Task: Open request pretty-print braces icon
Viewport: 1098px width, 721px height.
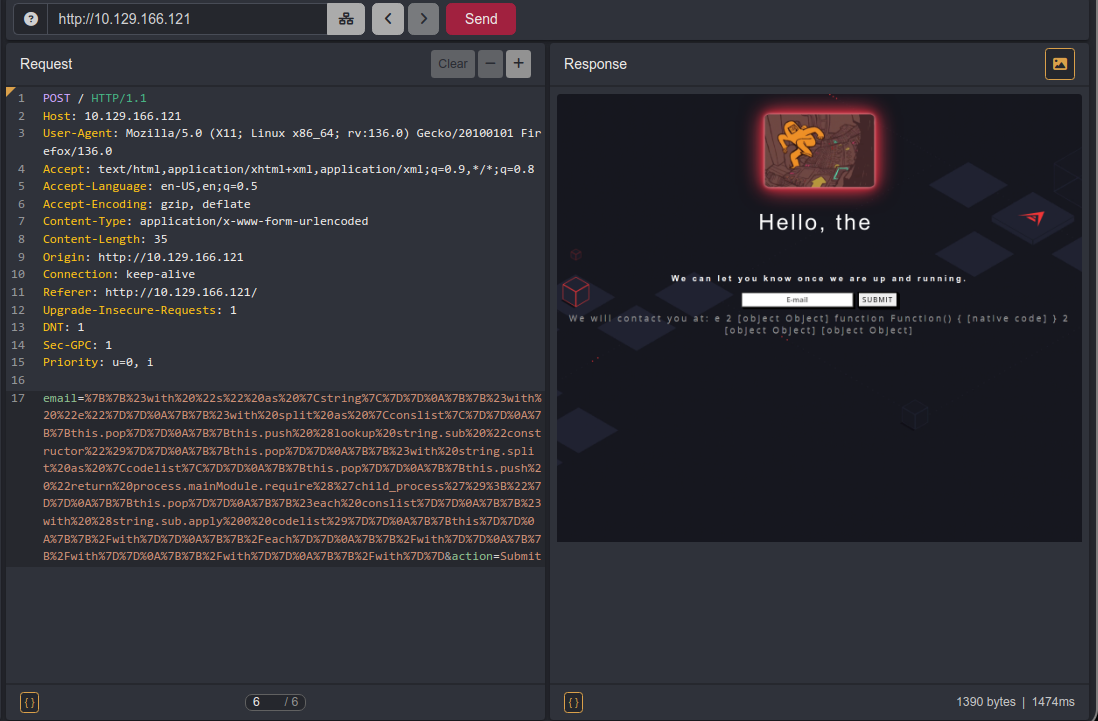Action: click(29, 702)
